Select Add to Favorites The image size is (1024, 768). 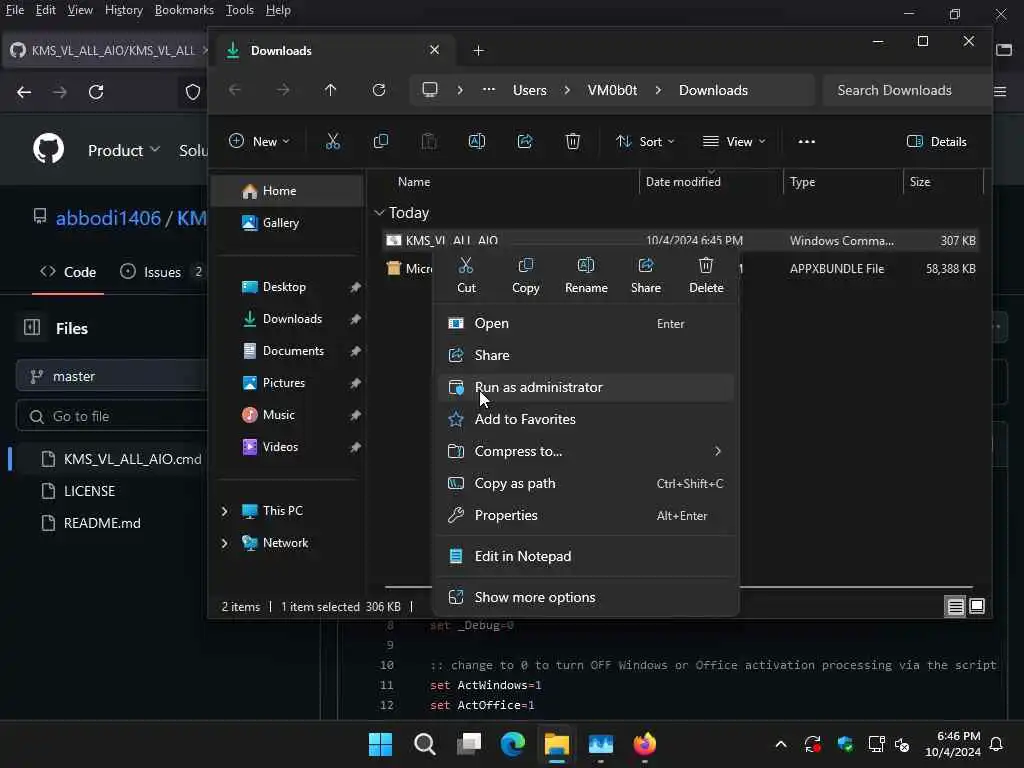[586, 419]
